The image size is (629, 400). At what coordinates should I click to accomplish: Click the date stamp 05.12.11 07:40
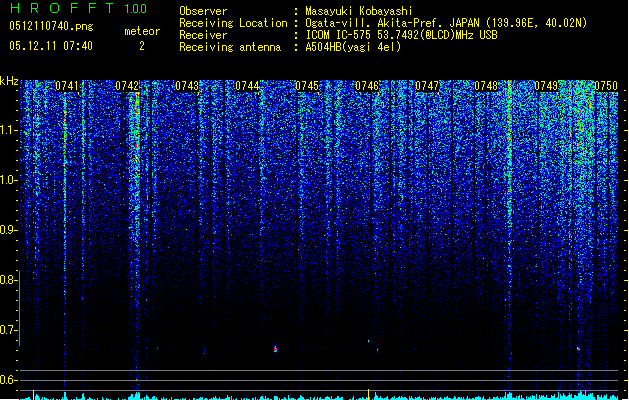(51, 46)
